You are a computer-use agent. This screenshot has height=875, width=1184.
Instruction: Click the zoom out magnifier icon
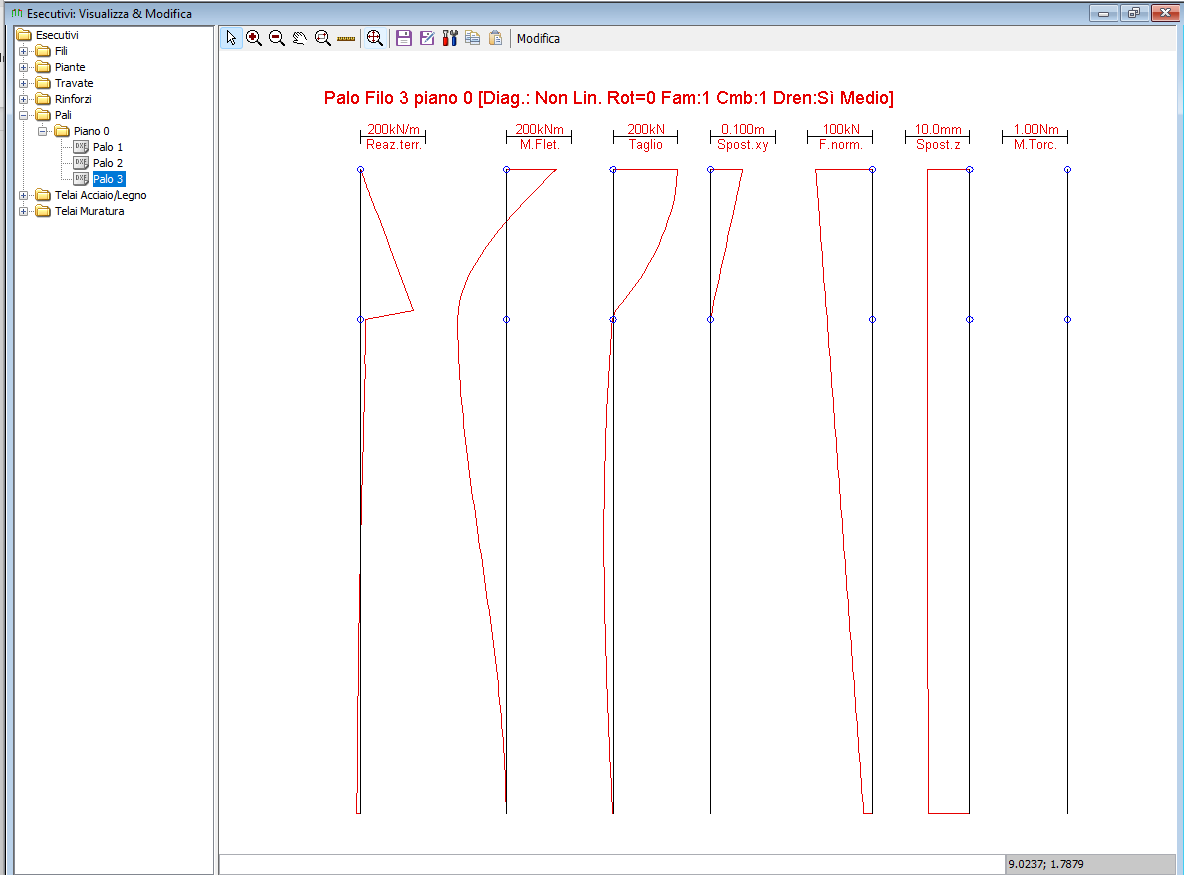[276, 39]
